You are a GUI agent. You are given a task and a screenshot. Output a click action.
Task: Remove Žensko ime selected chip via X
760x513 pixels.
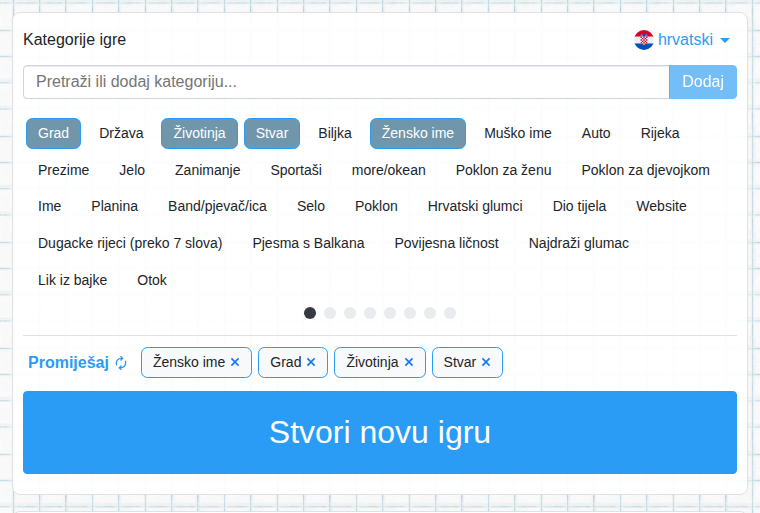point(235,362)
